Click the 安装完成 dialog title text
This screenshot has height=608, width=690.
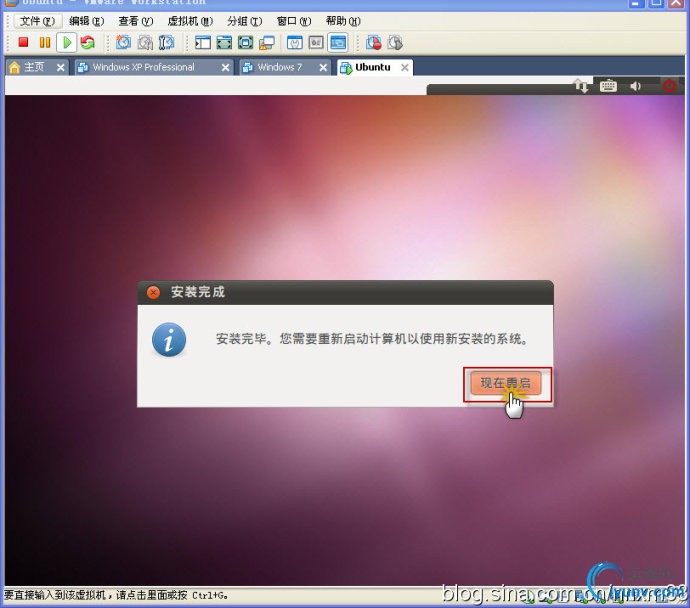(198, 292)
